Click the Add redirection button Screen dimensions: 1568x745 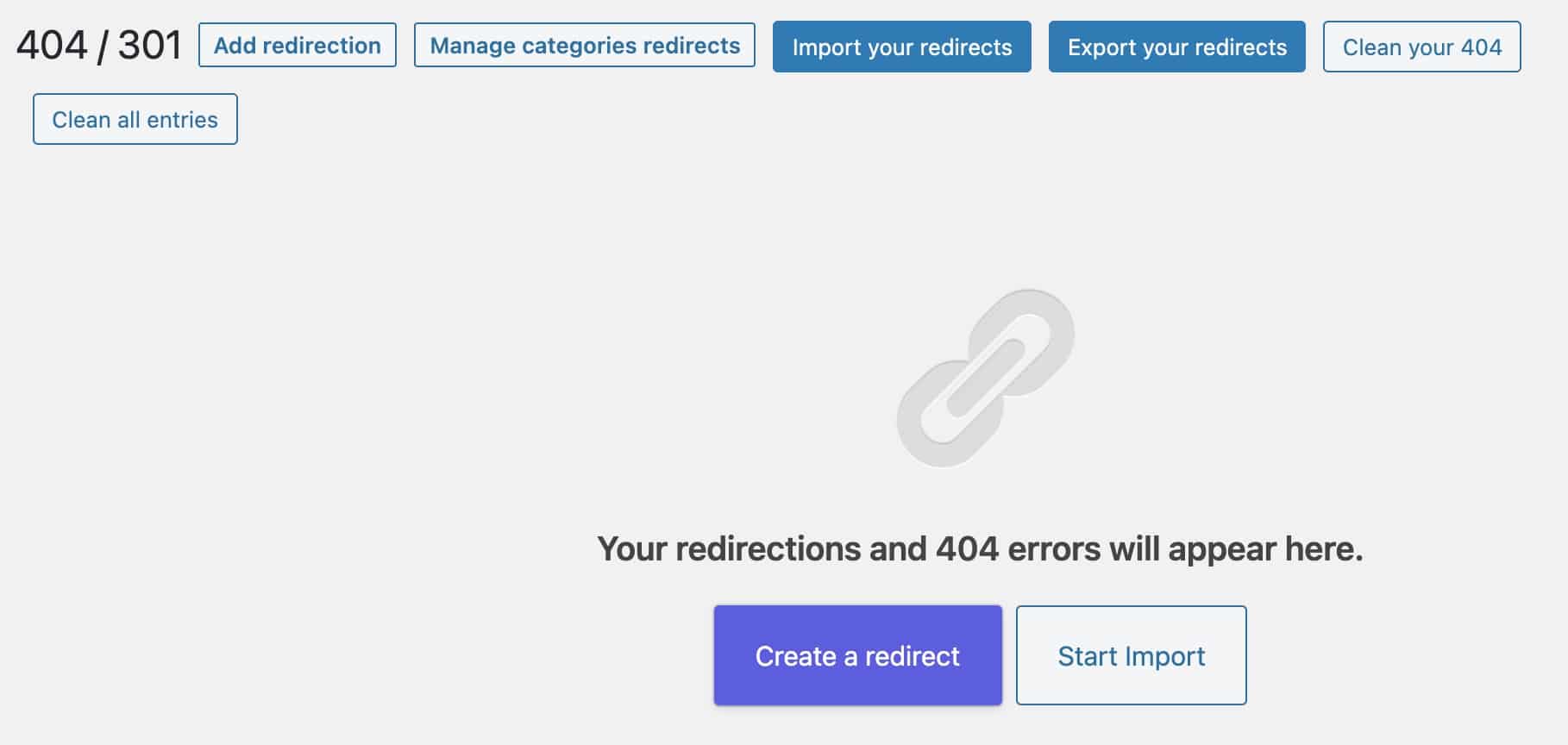298,46
